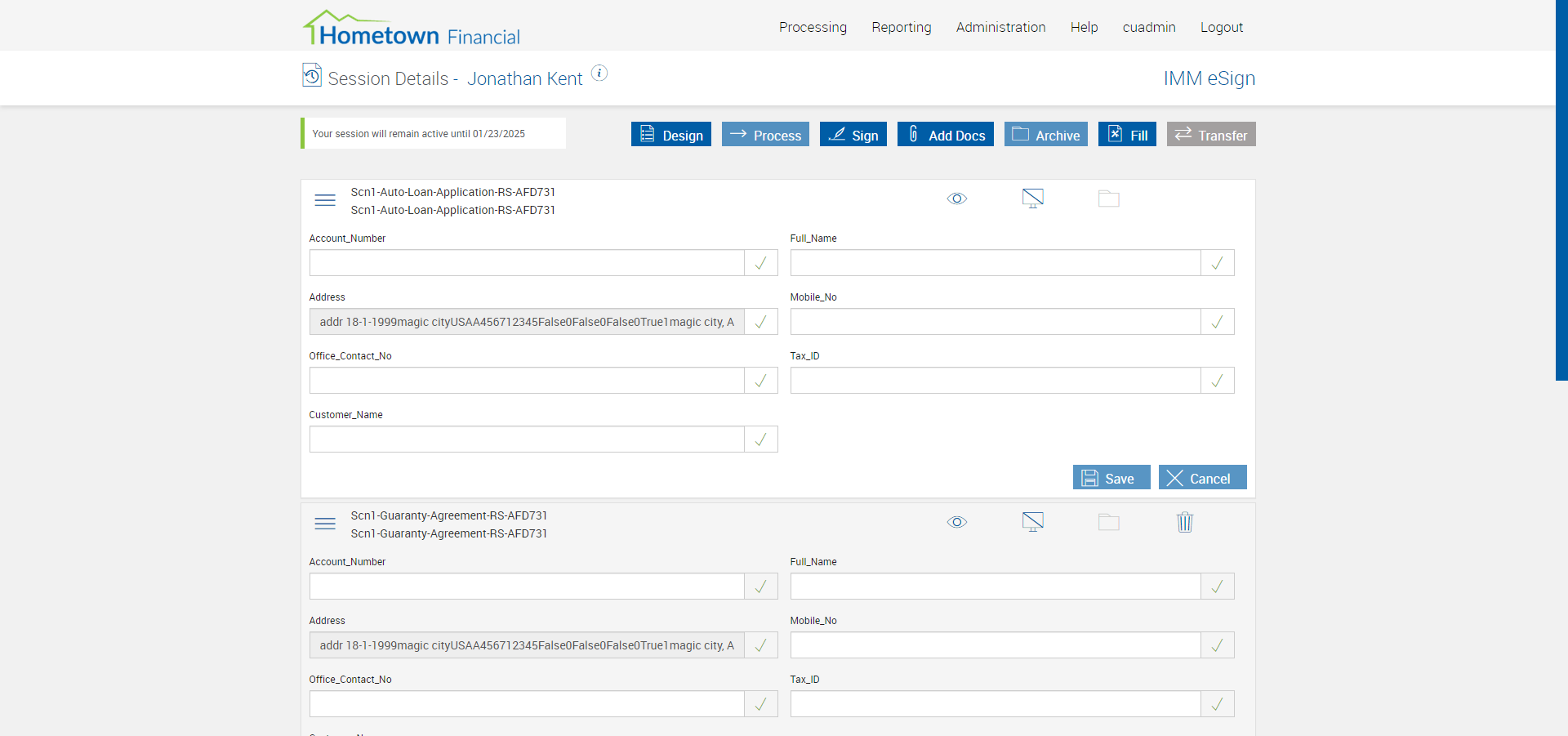Click the Process button

coord(765,134)
